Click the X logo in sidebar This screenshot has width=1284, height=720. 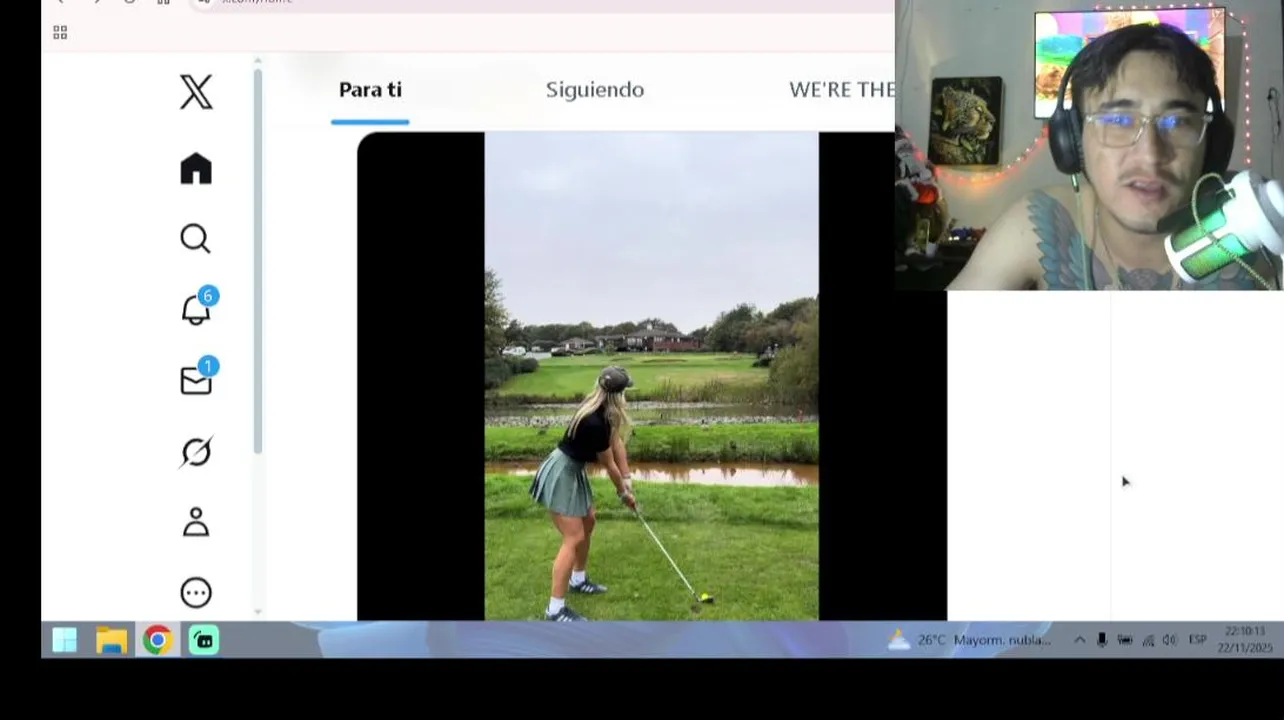click(x=196, y=92)
